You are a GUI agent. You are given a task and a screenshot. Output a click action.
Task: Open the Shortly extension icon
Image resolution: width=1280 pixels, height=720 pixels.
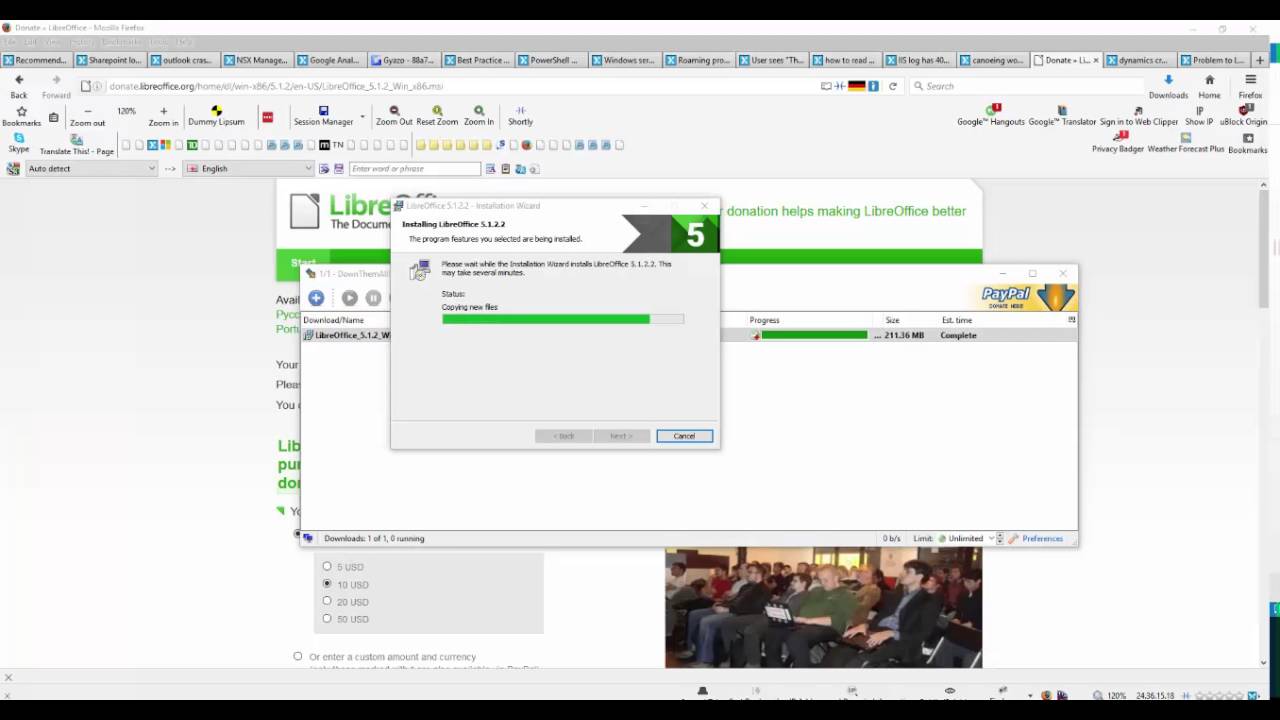tap(520, 111)
